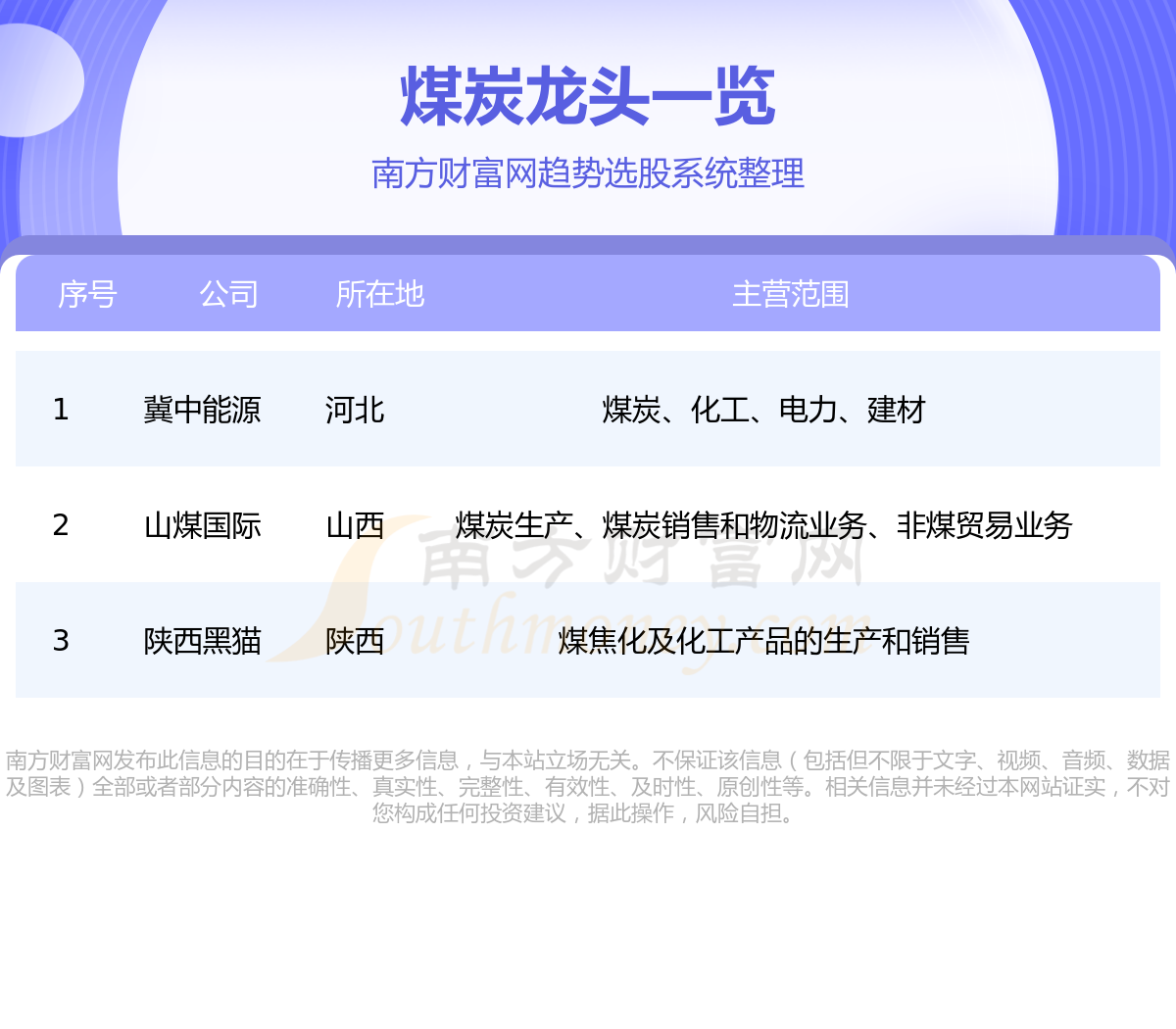Image resolution: width=1176 pixels, height=1029 pixels.
Task: Select row number 3 cell
Action: click(x=61, y=641)
